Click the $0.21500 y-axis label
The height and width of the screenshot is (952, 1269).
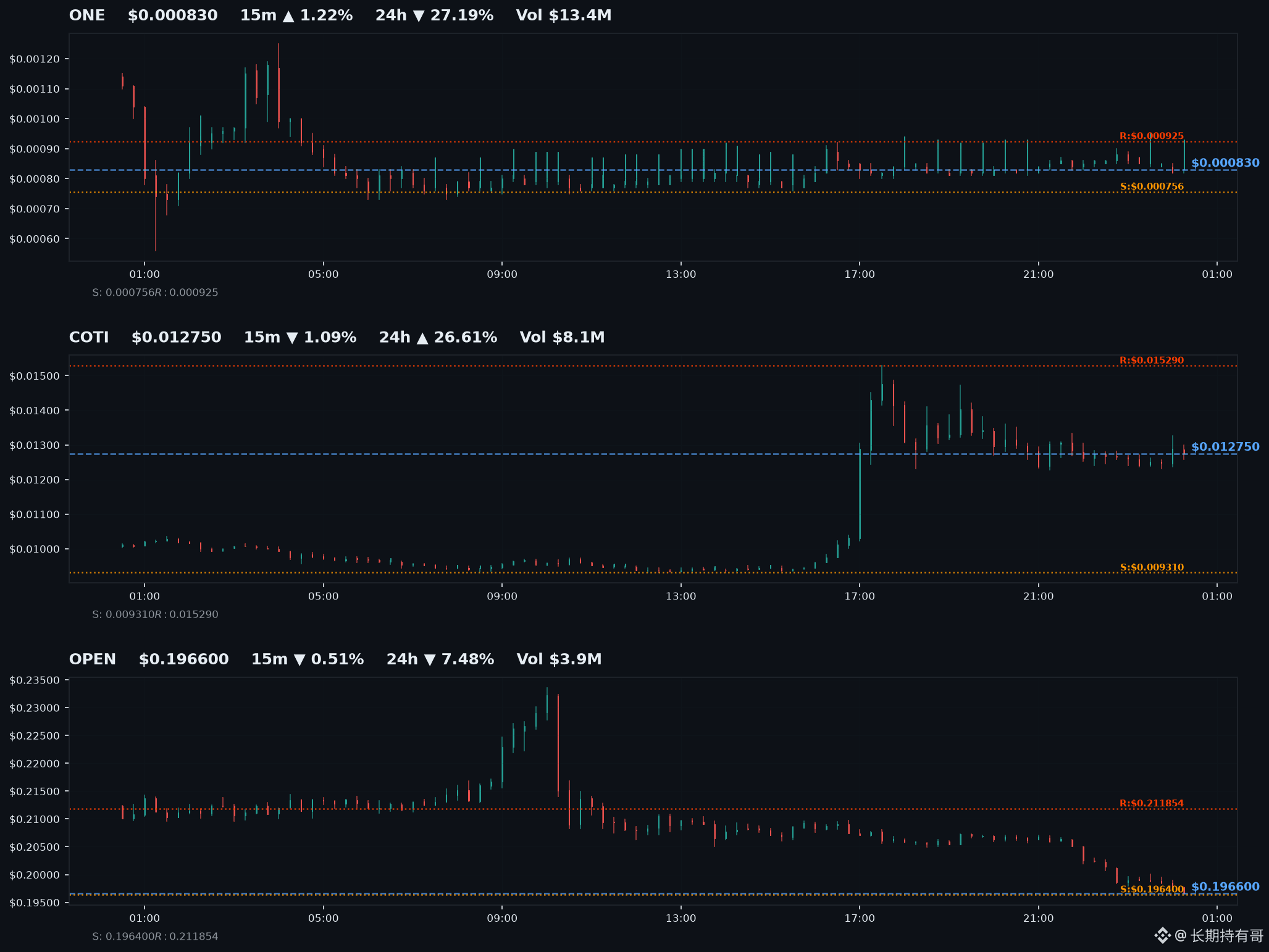click(35, 792)
